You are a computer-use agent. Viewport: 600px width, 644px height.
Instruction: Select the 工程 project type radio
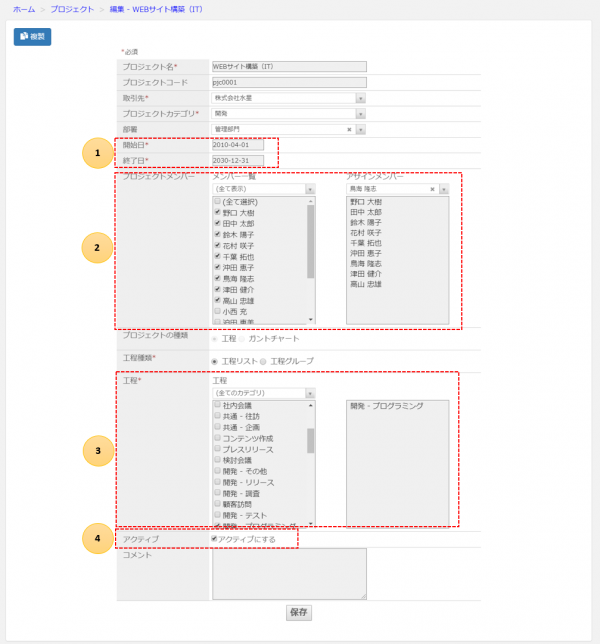[x=214, y=339]
